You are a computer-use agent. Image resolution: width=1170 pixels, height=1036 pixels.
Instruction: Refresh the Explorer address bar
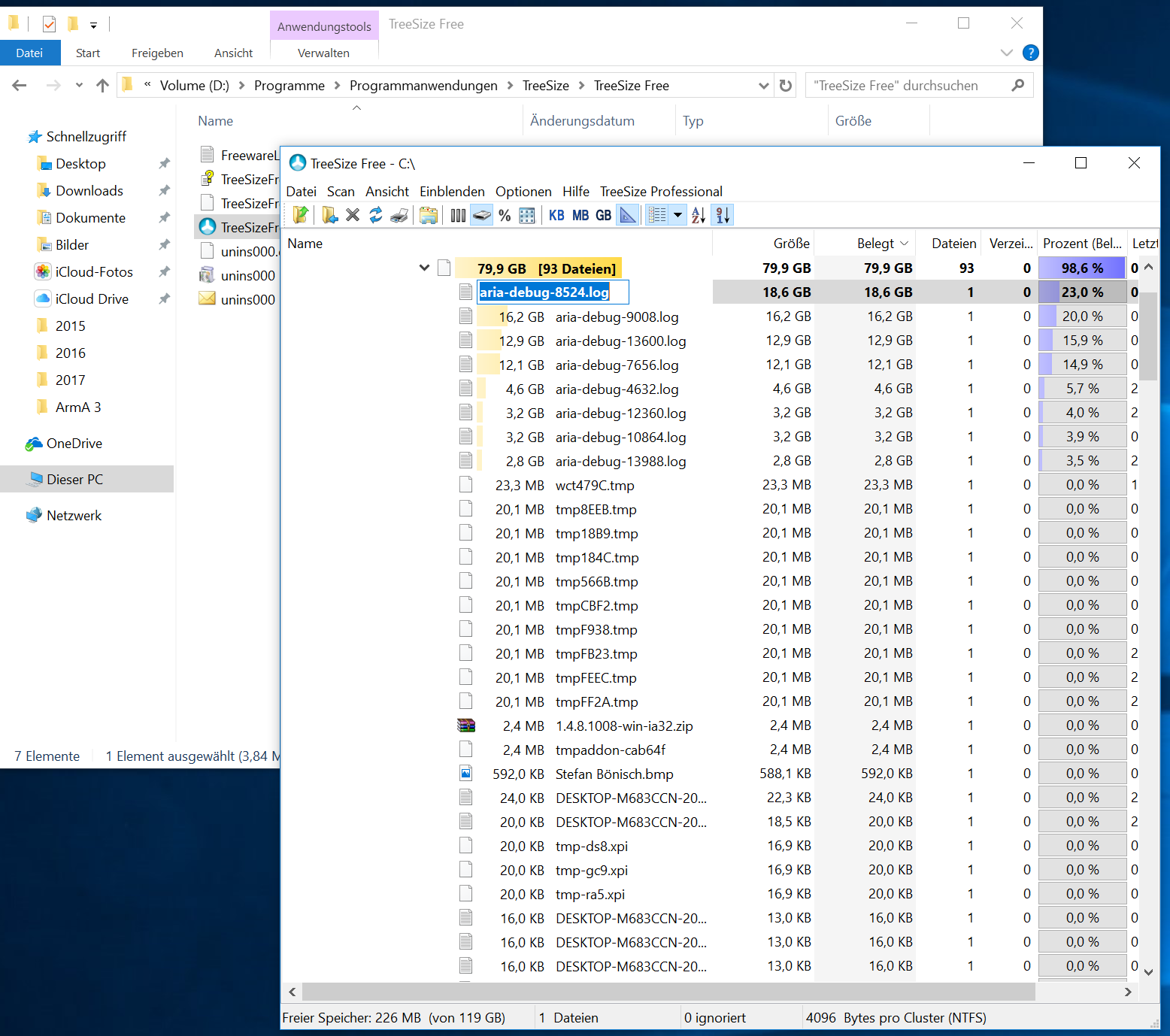click(x=786, y=86)
